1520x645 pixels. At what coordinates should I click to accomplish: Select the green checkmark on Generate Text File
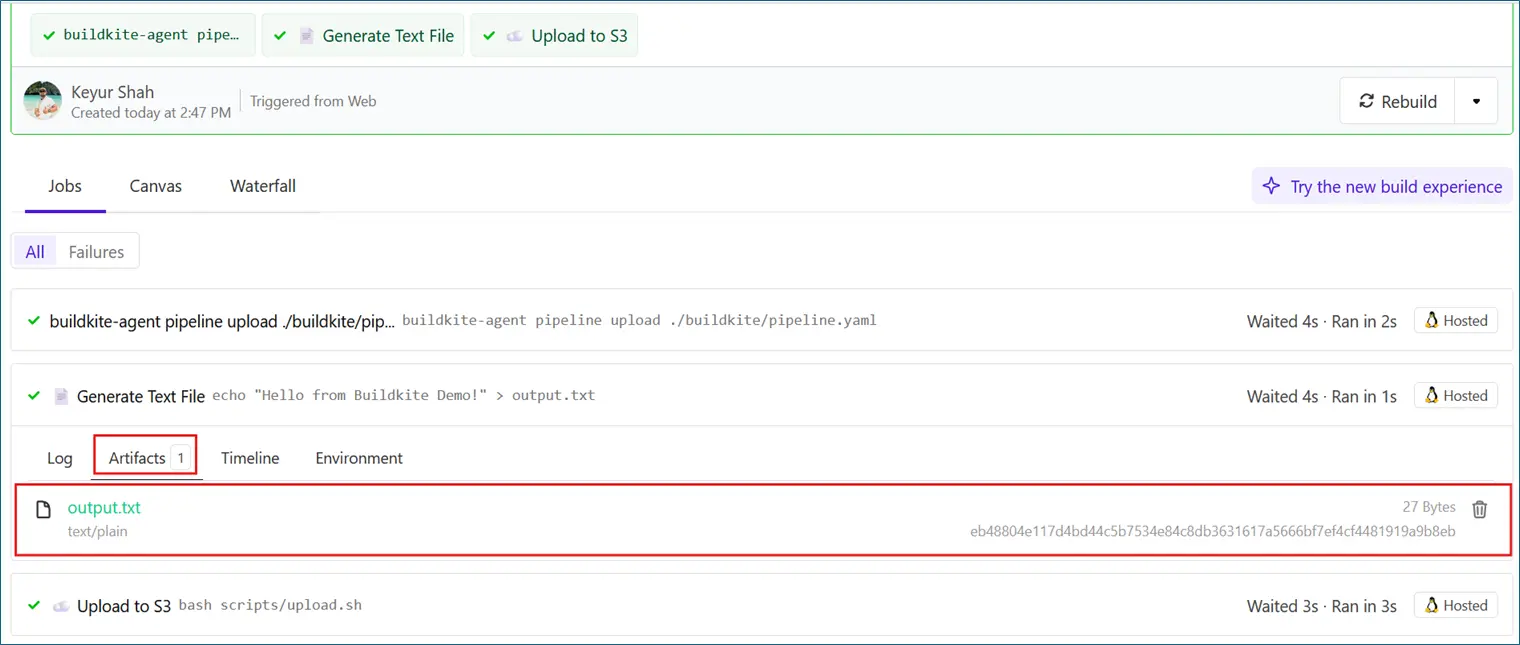pos(34,396)
